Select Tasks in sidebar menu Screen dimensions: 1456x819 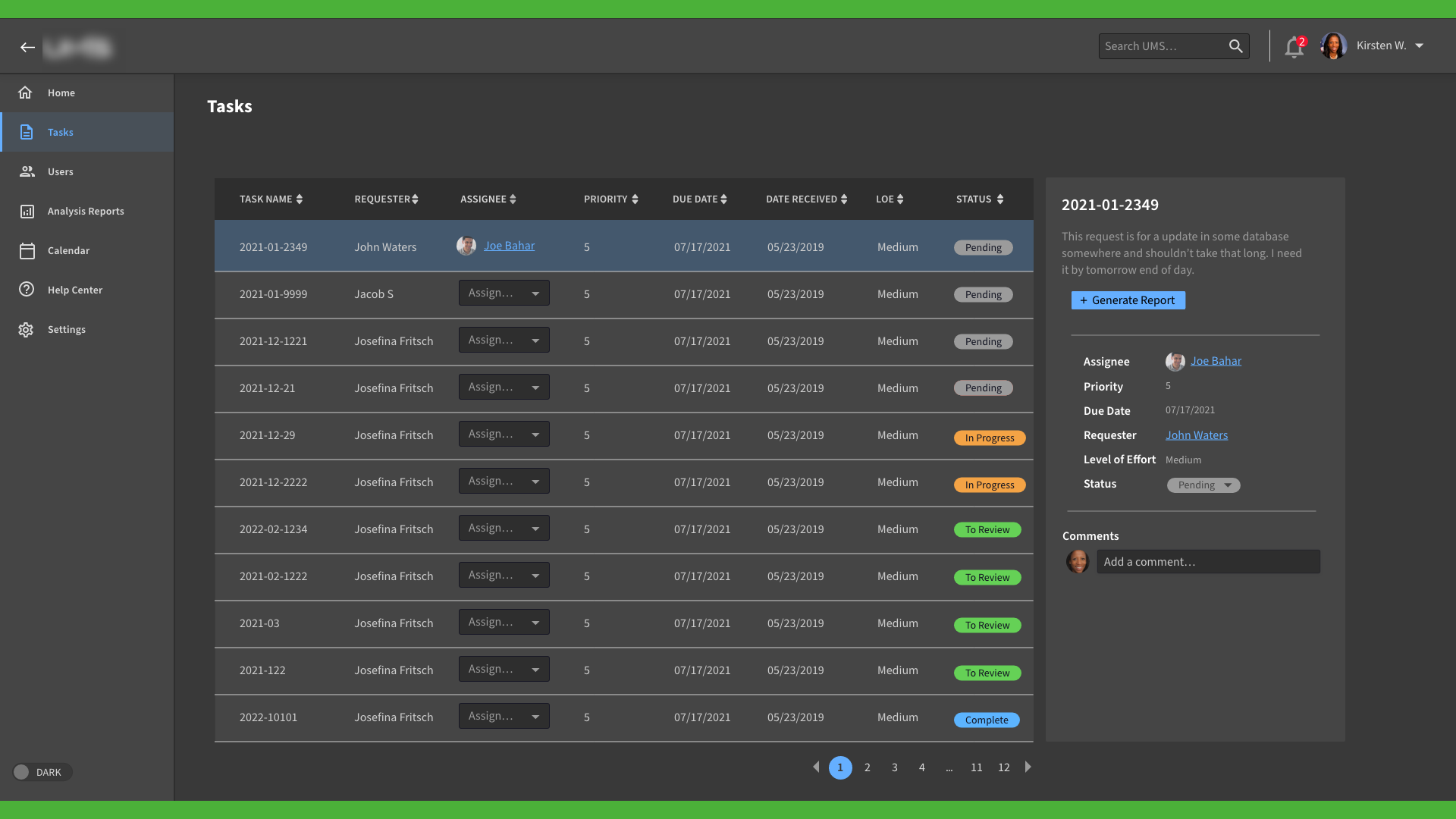61,133
